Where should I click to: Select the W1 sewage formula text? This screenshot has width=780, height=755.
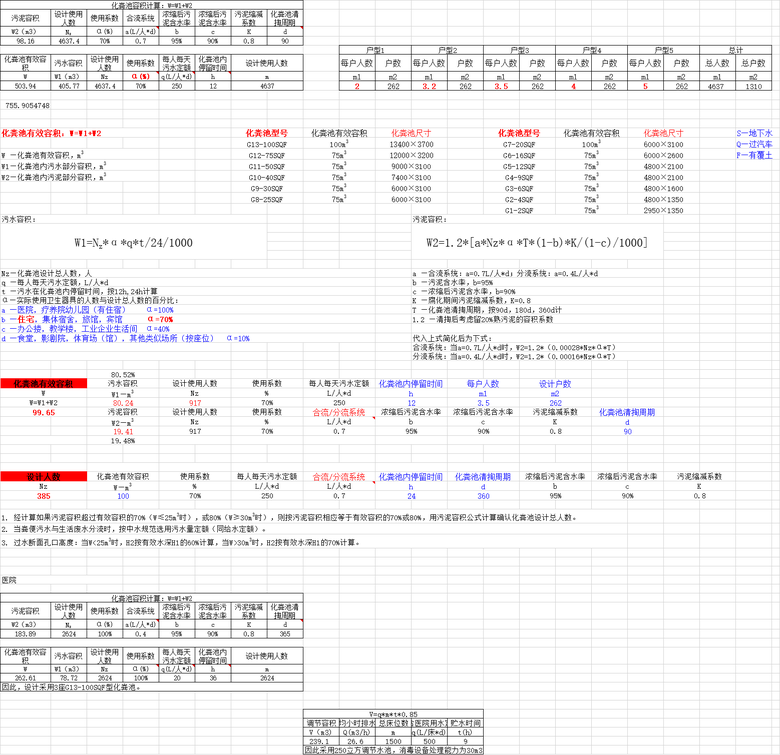pos(133,243)
